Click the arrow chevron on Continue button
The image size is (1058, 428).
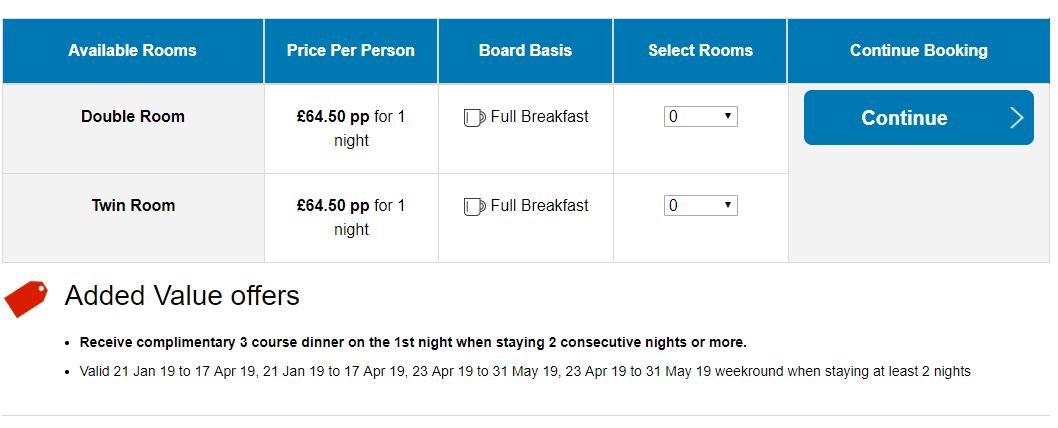pos(1017,118)
